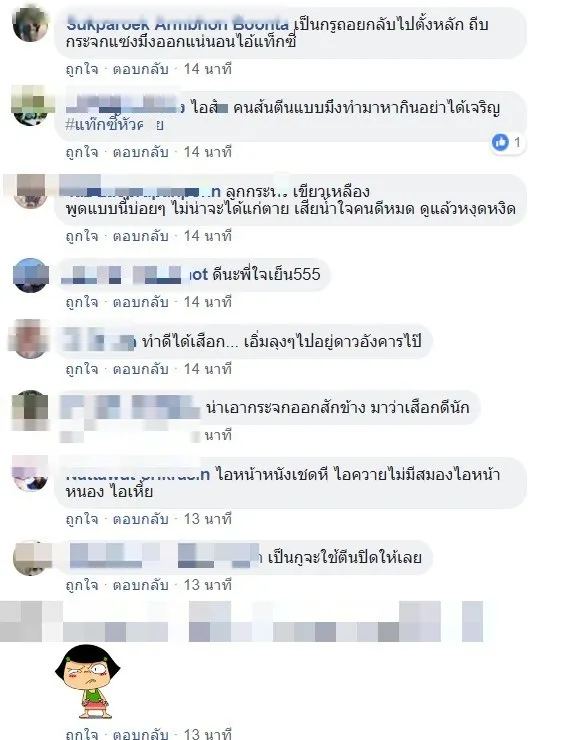Reply to the เป็นกูจะใช้ตีนปิดให้เลย comment

140,585
